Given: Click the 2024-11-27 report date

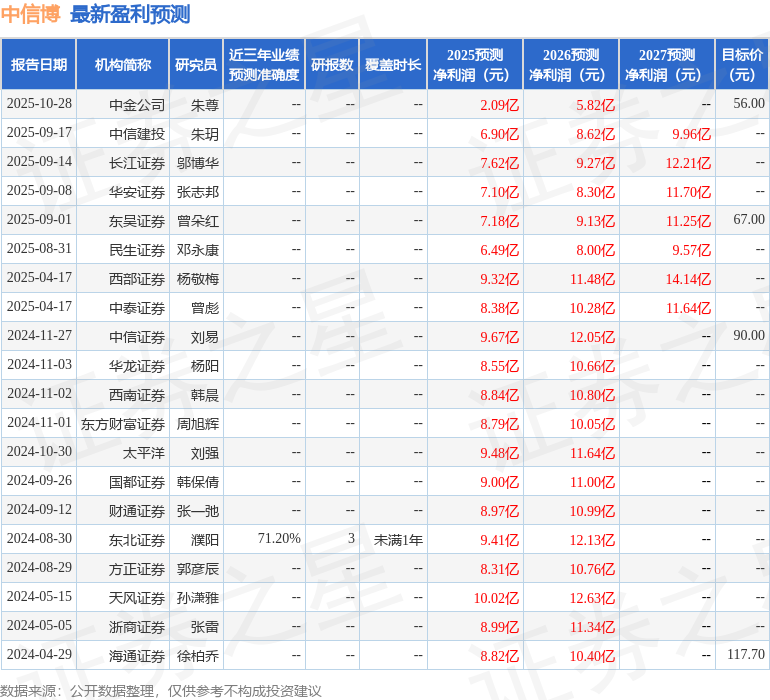Looking at the screenshot, I should click(x=39, y=335).
